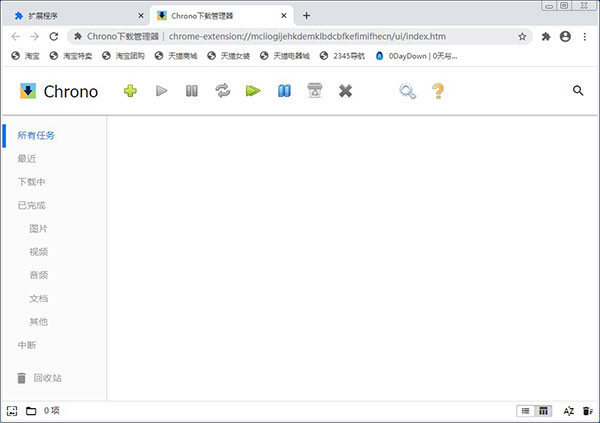Open search with magnifier icon in Chrono header
The height and width of the screenshot is (423, 600).
pos(578,91)
